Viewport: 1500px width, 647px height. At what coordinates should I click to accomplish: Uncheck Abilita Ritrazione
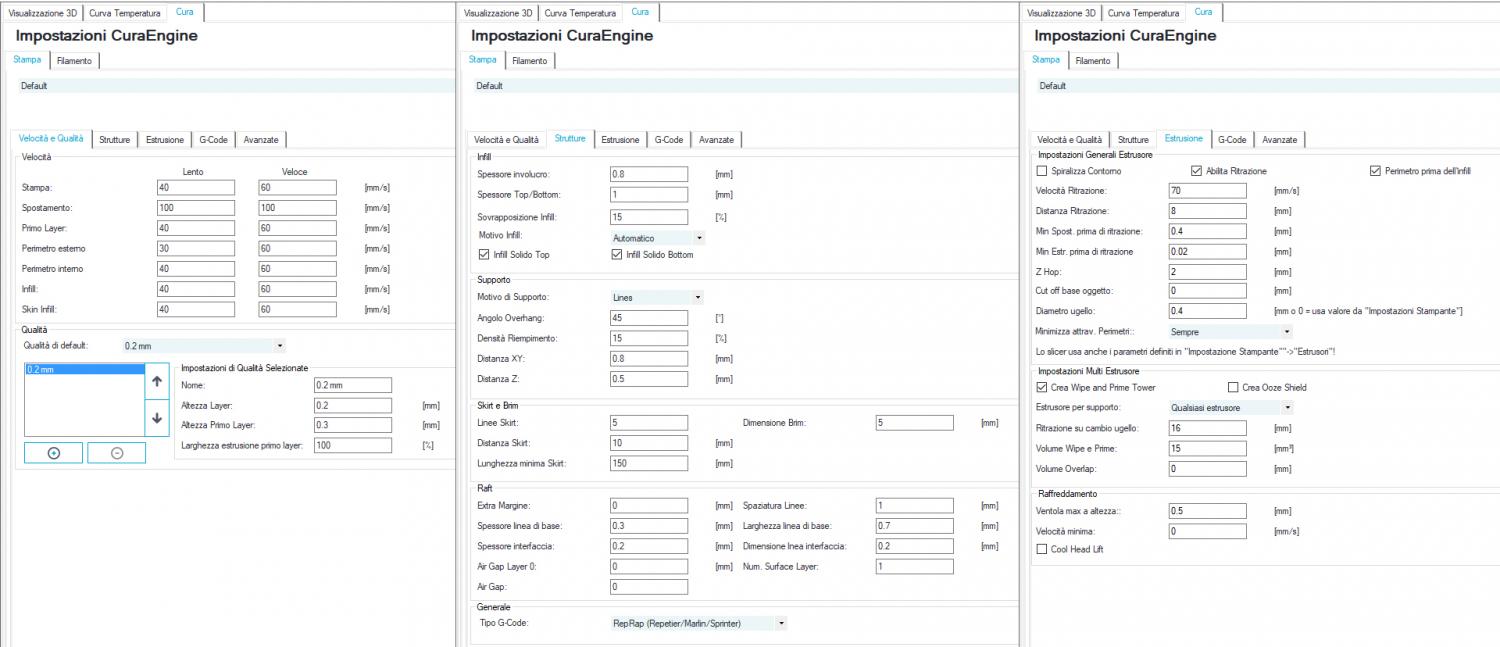tap(1196, 171)
